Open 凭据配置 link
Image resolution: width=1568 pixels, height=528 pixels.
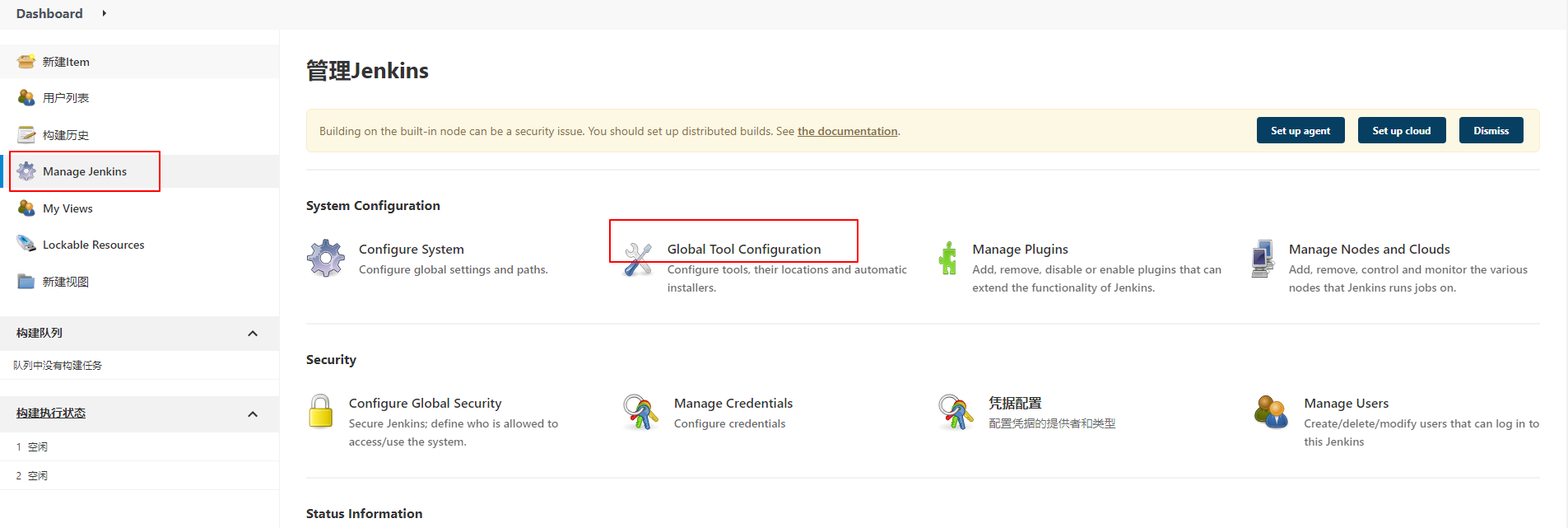tap(1015, 403)
